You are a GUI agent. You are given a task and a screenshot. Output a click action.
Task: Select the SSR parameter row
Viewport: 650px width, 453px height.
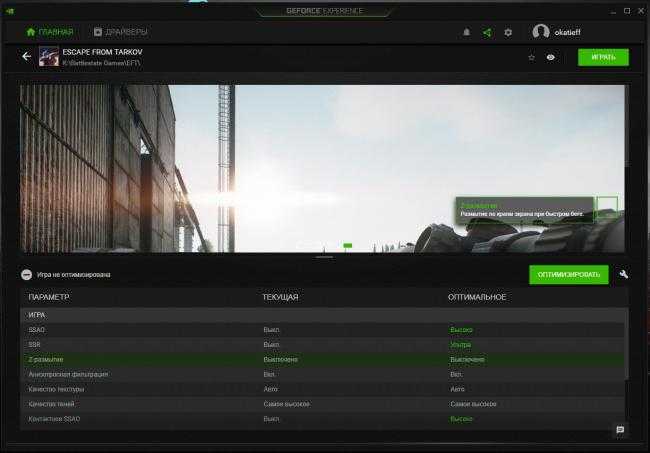point(323,345)
